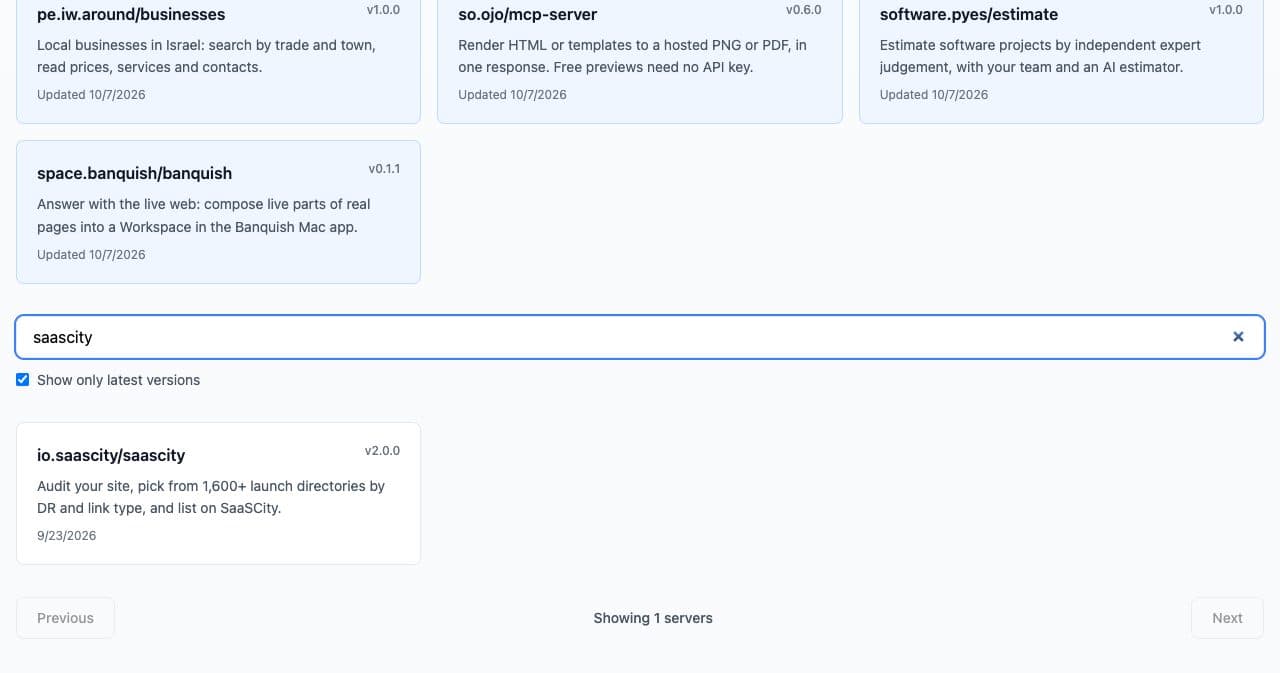Screen dimensions: 1280x673
Task: Click the description about estimating software projects
Action: pos(1040,56)
